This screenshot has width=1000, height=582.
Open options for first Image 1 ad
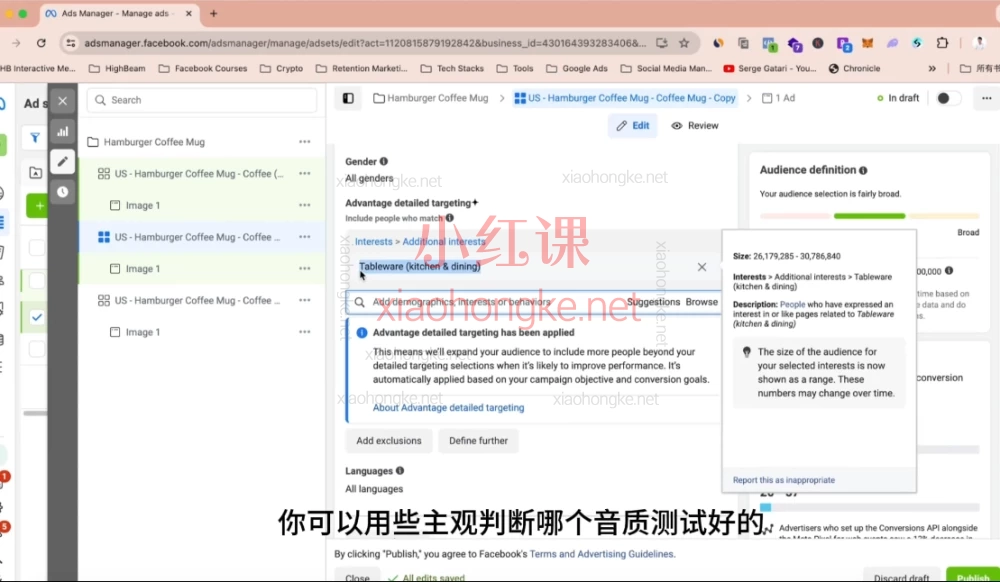(305, 205)
